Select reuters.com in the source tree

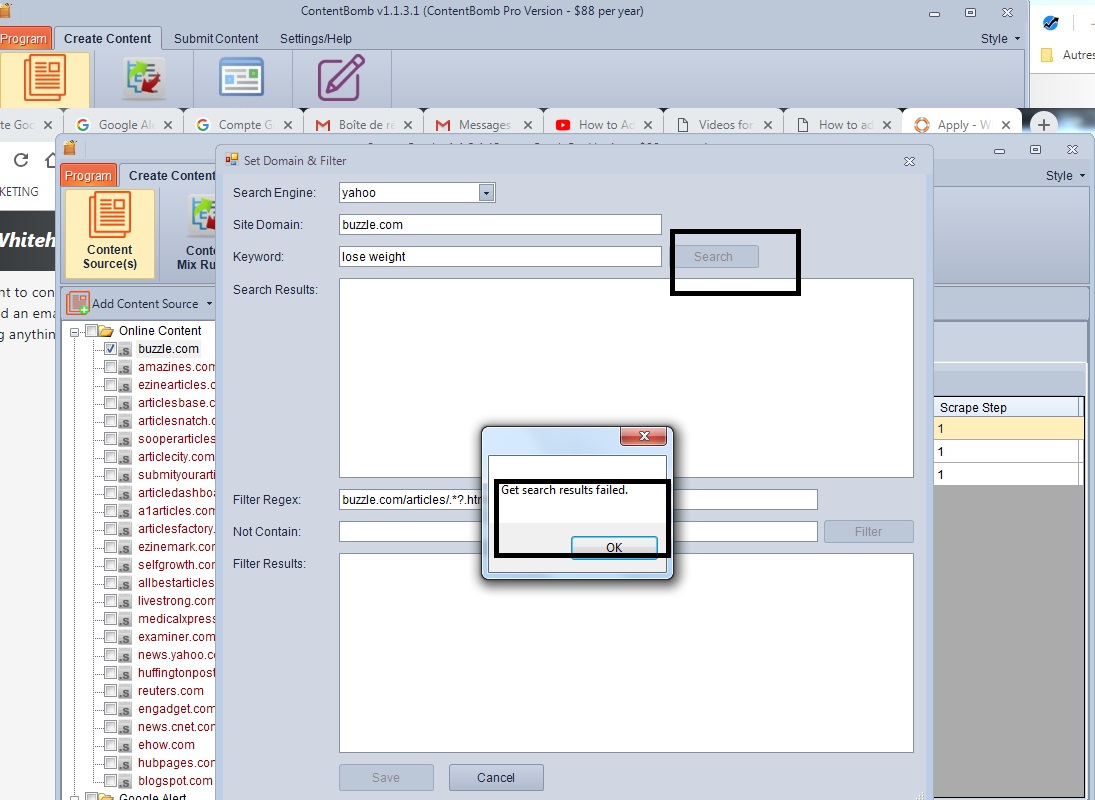click(x=170, y=691)
